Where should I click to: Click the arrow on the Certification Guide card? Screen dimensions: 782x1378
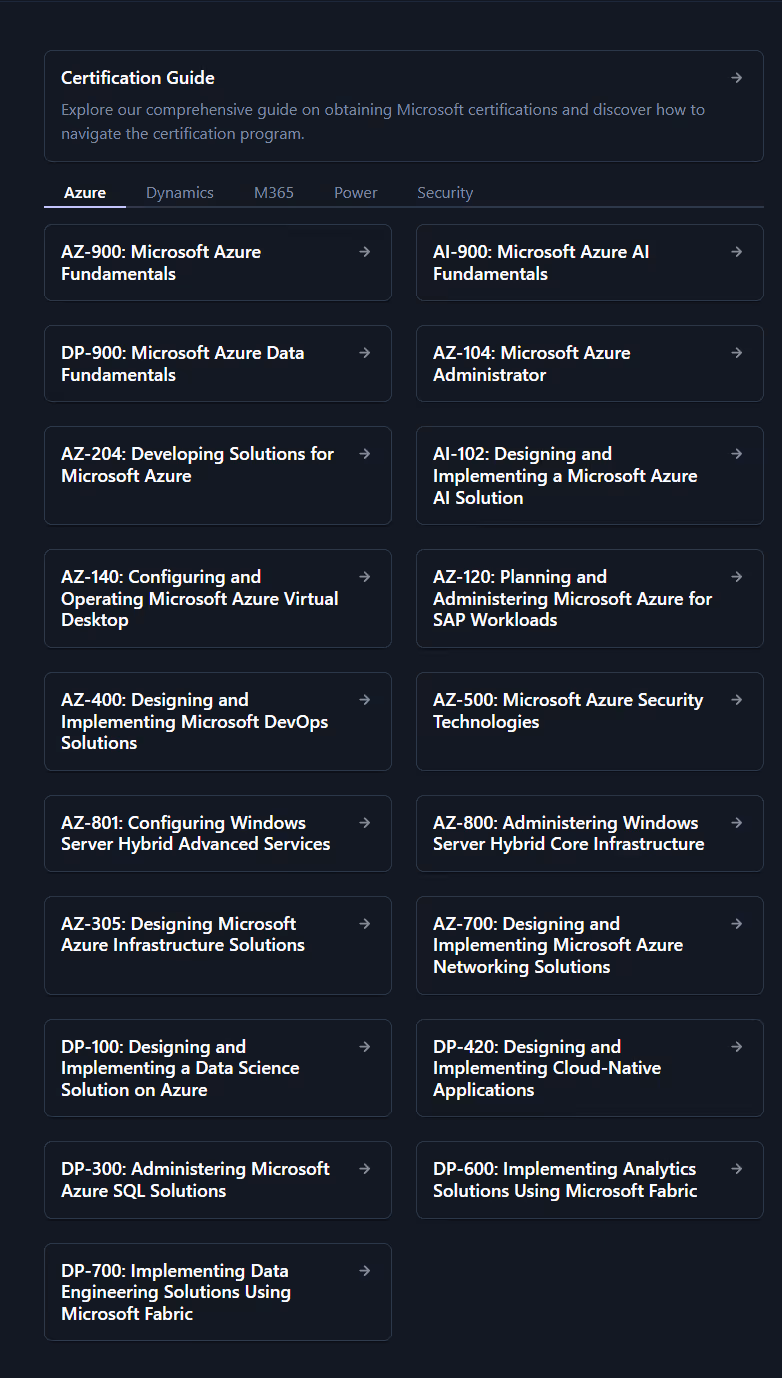pos(736,77)
